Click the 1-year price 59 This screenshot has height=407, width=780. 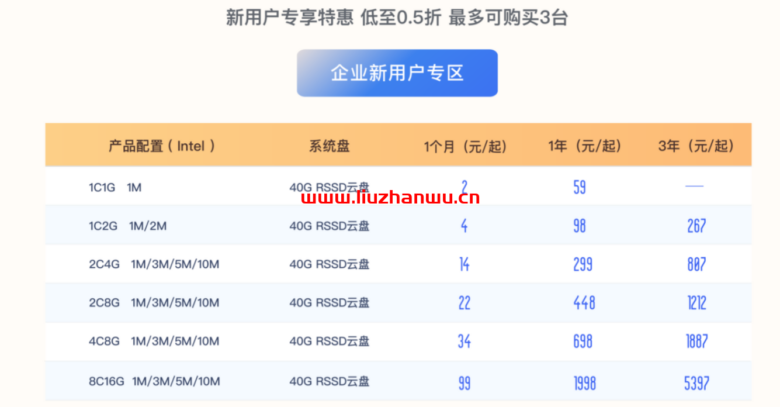pos(580,188)
